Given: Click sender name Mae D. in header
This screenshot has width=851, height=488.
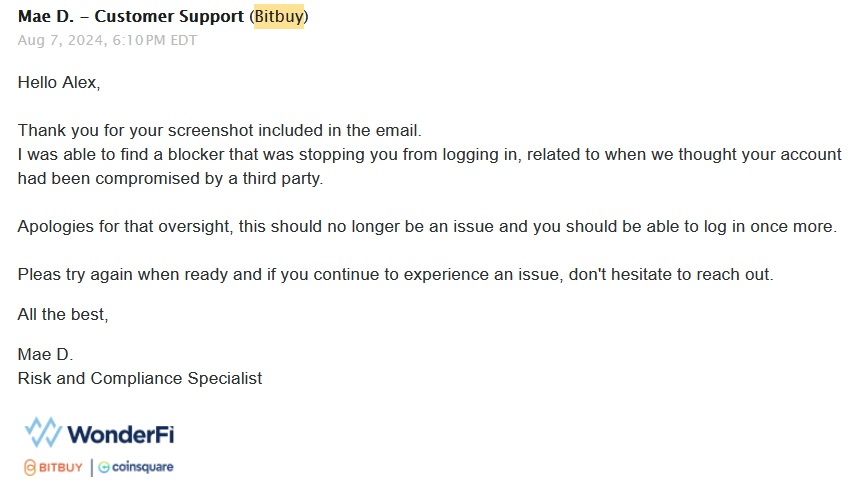Looking at the screenshot, I should point(46,16).
